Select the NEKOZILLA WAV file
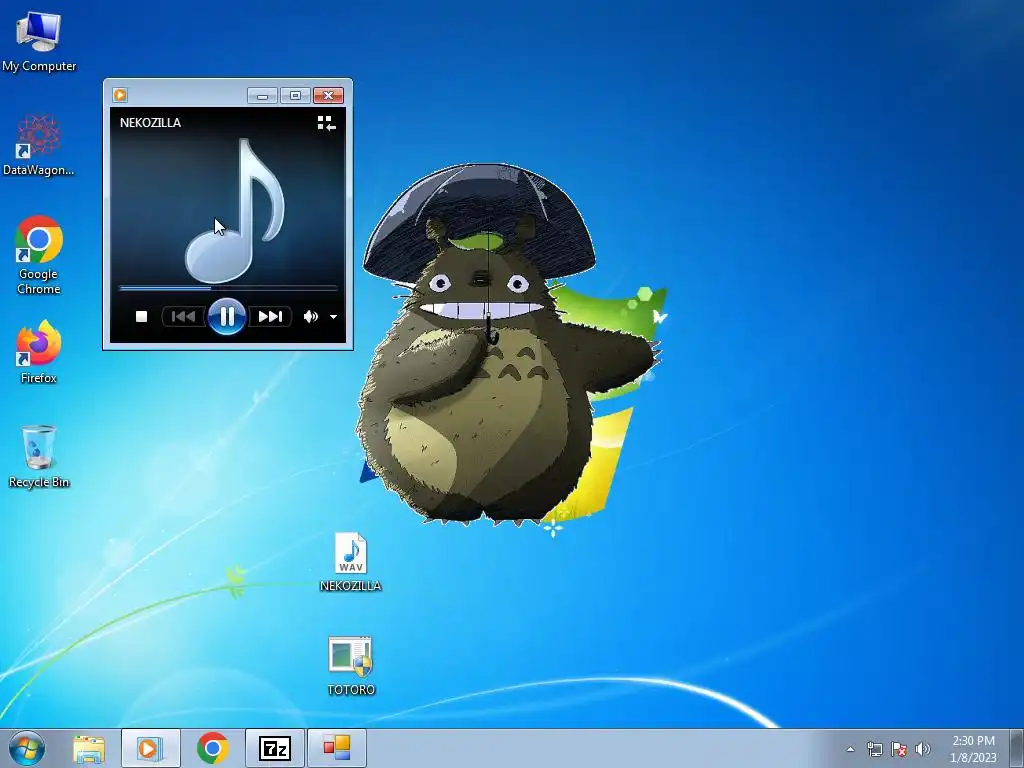 pyautogui.click(x=351, y=562)
